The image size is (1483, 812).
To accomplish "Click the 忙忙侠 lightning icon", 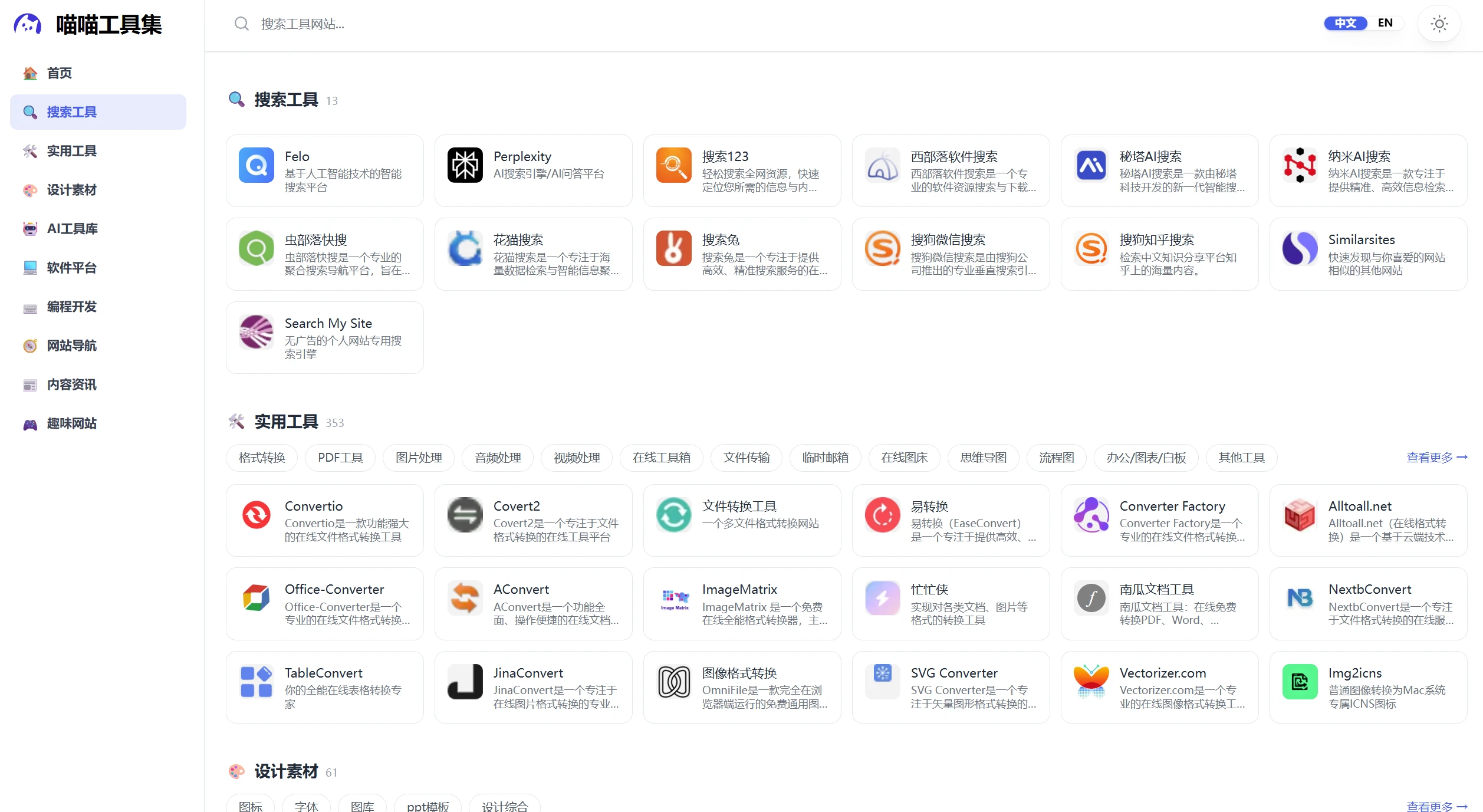I will point(882,598).
